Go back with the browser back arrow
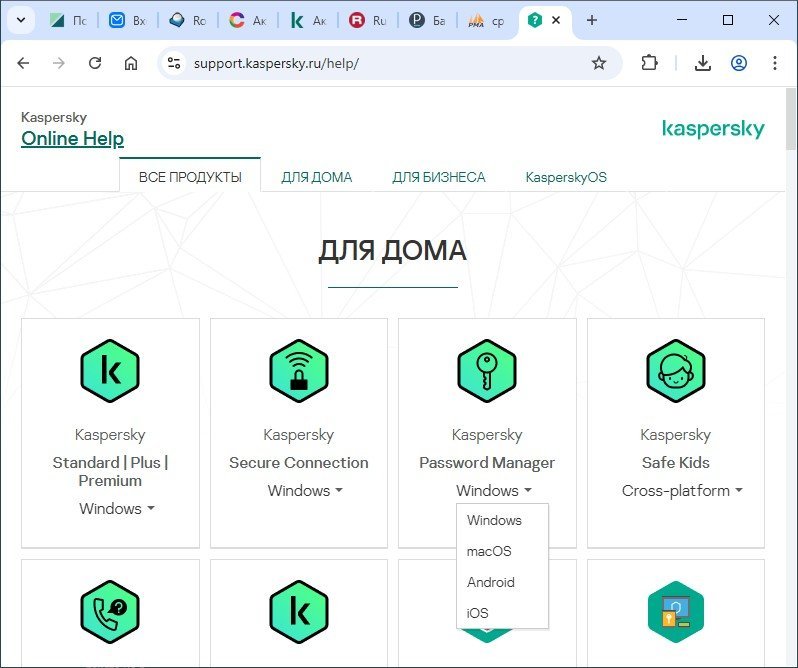The height and width of the screenshot is (668, 798). click(x=23, y=63)
